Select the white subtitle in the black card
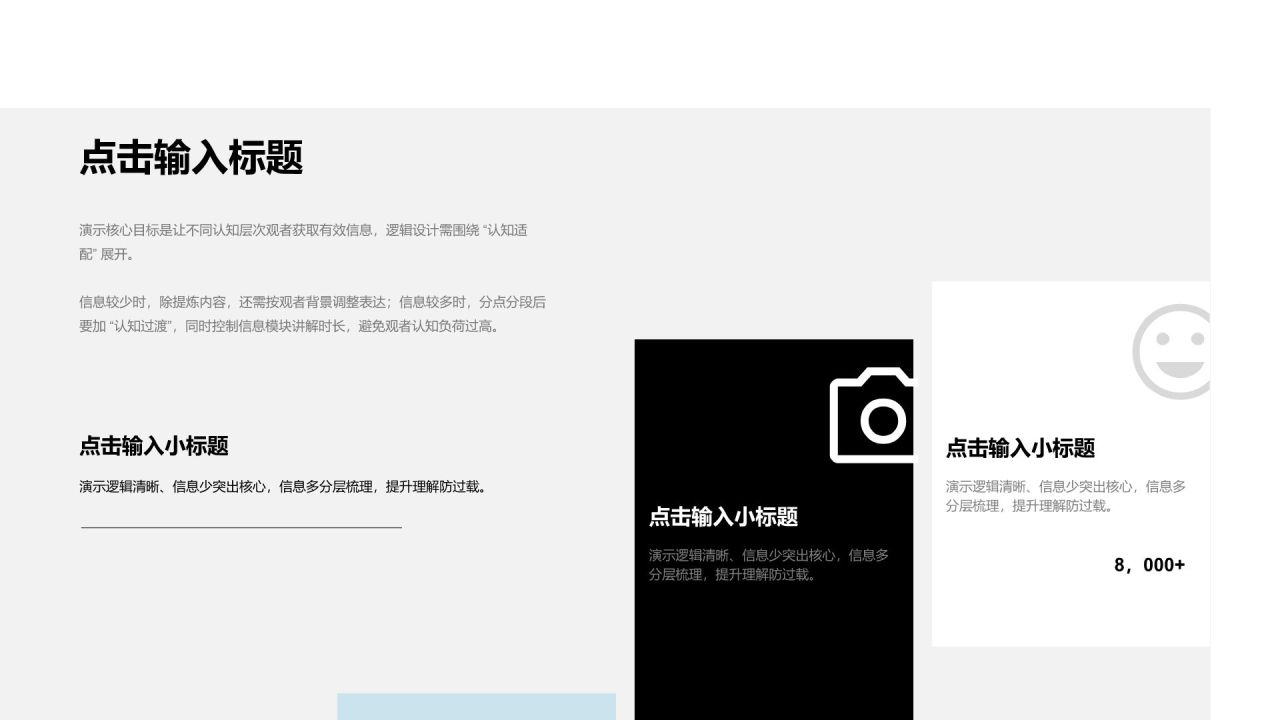This screenshot has height=720, width=1280. point(723,517)
